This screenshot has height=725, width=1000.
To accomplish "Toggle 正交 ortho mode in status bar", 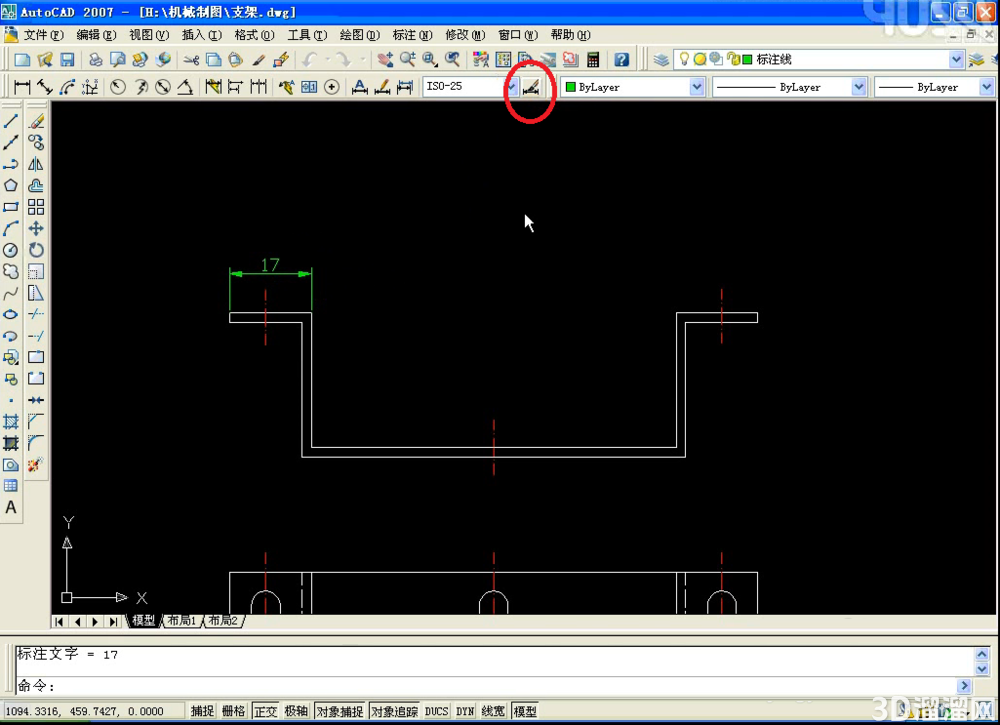I will (x=265, y=711).
